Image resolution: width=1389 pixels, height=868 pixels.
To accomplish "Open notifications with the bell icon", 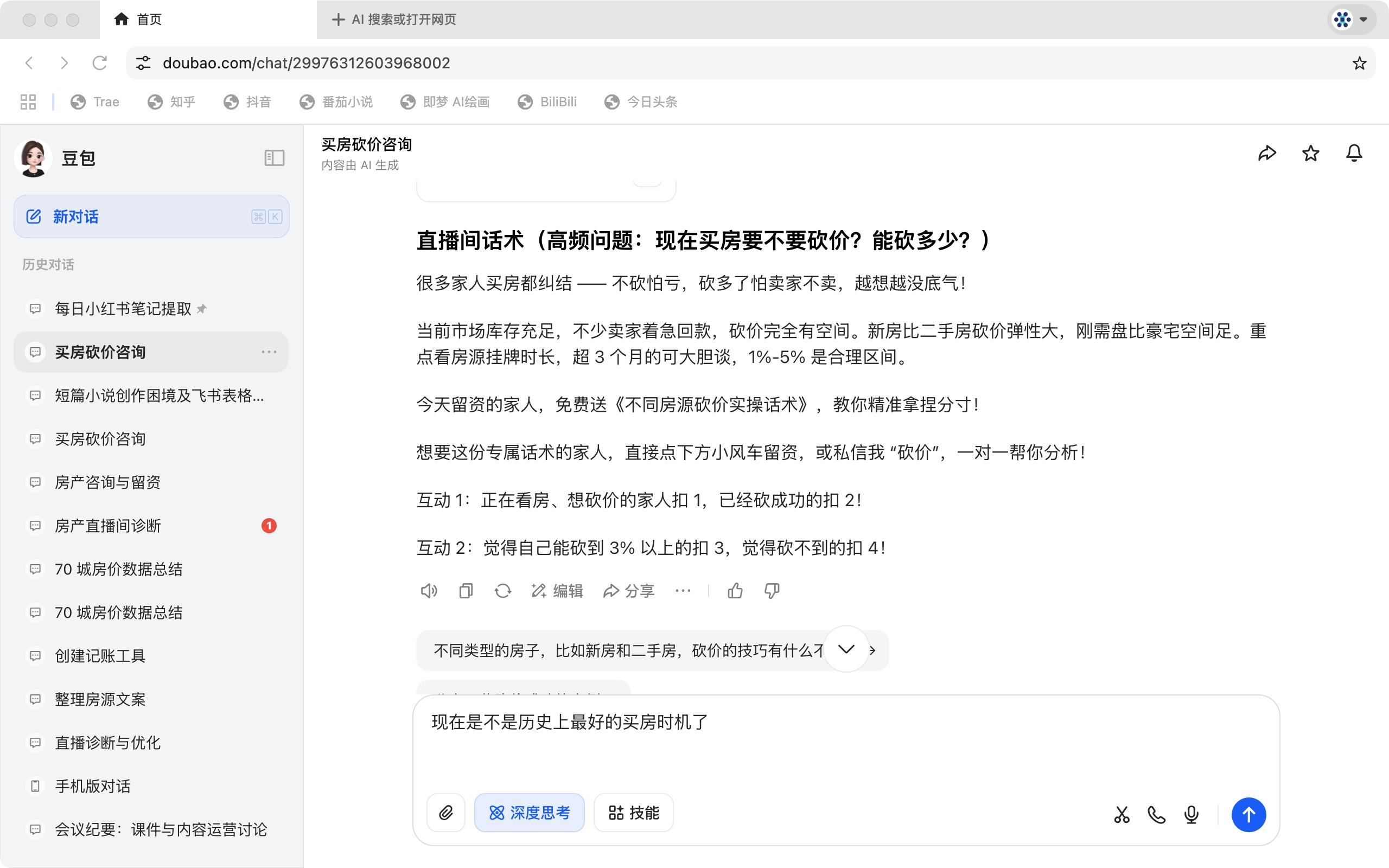I will click(x=1353, y=154).
